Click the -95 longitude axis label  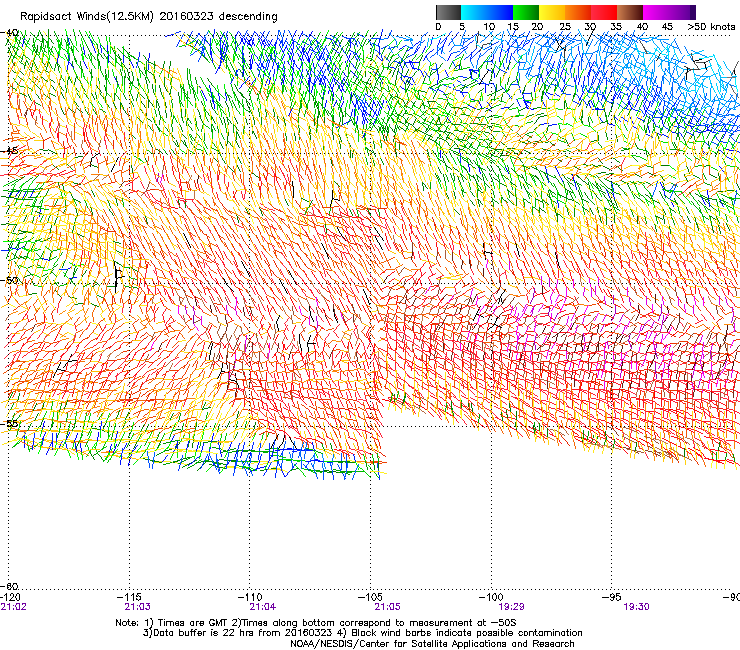(x=611, y=597)
